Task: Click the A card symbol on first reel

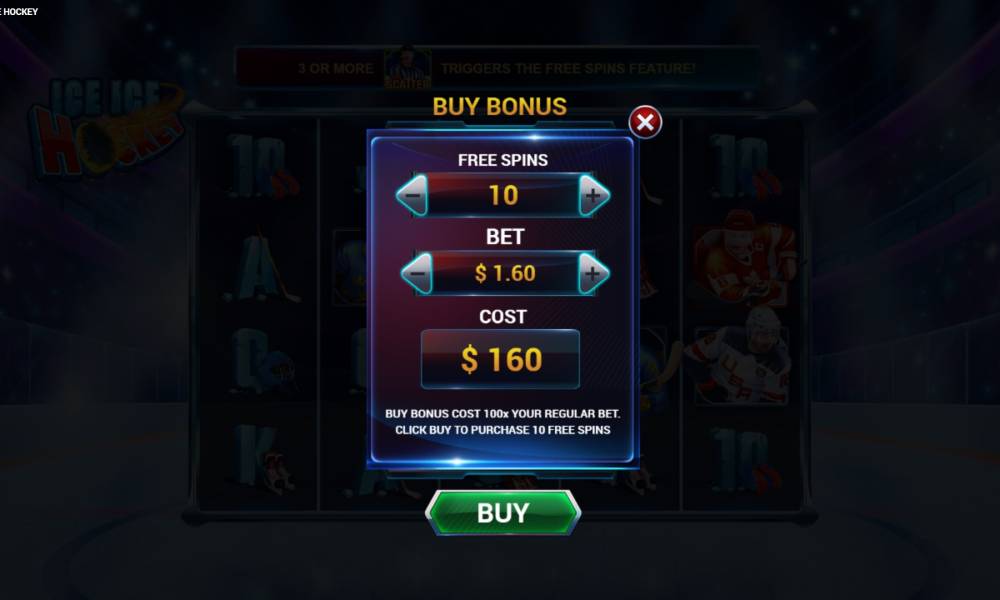Action: (x=260, y=268)
